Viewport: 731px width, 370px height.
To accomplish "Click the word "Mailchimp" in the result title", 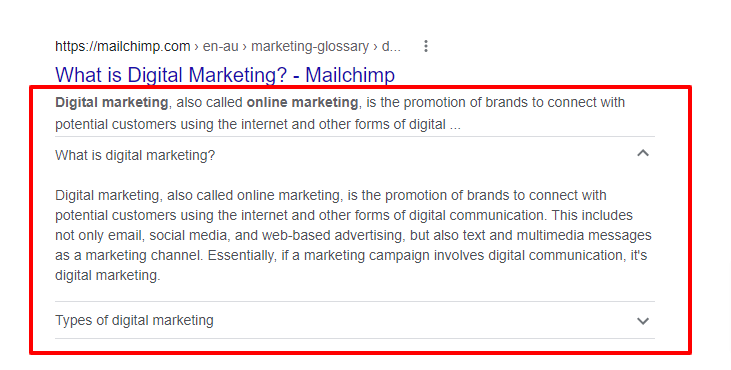I will [x=350, y=75].
